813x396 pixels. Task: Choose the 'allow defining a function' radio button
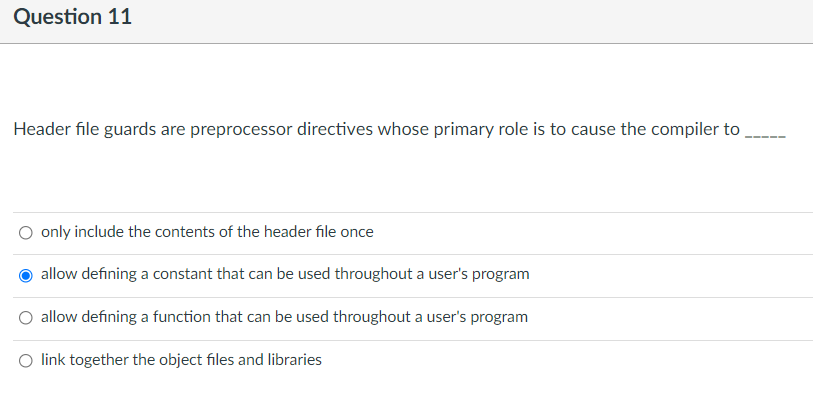[x=25, y=318]
